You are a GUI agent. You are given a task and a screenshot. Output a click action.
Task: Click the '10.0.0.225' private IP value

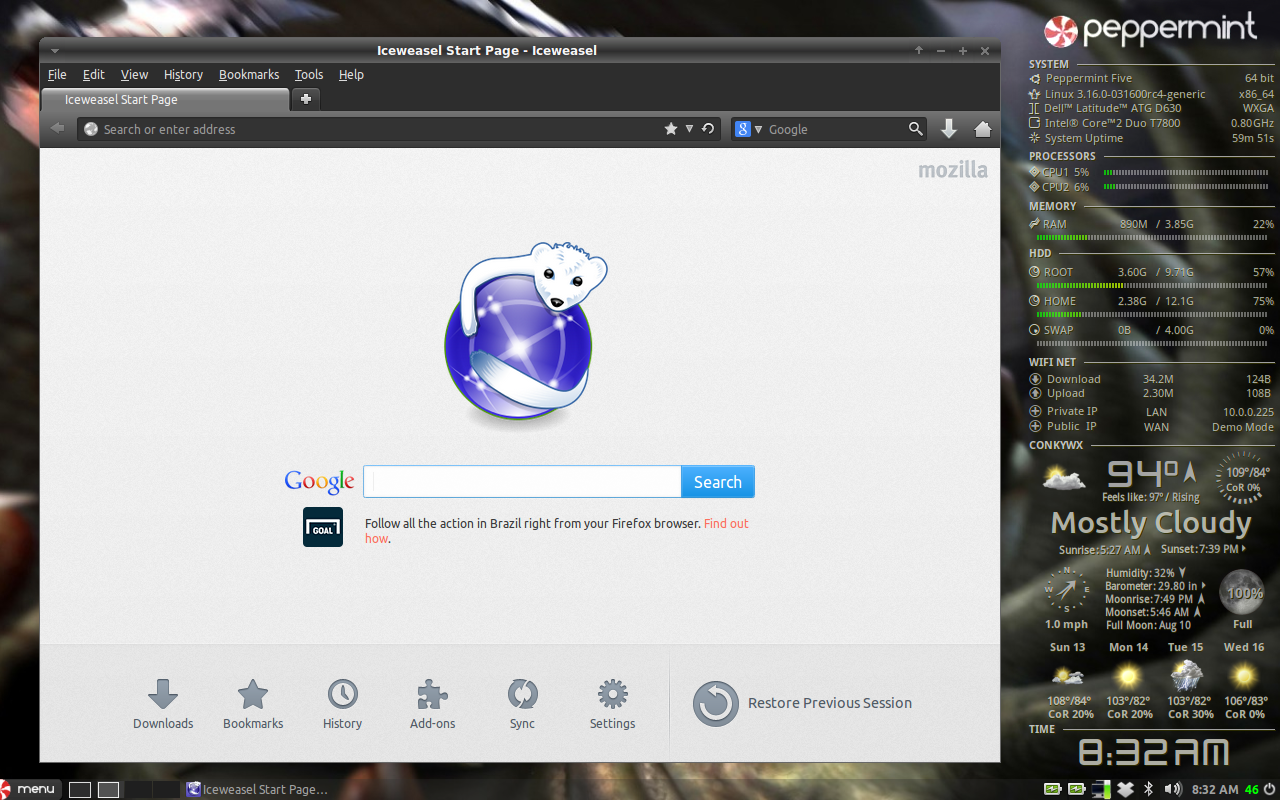[x=1248, y=412]
